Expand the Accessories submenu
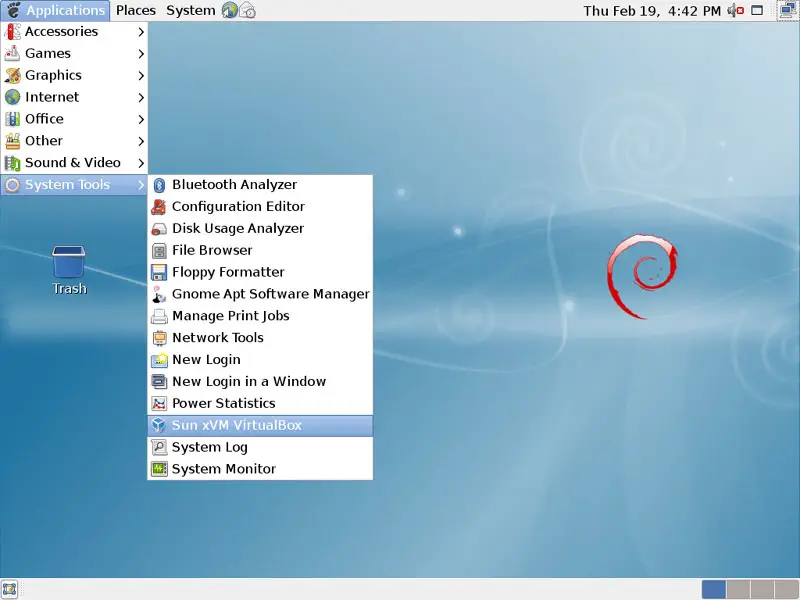The height and width of the screenshot is (600, 800). [74, 32]
